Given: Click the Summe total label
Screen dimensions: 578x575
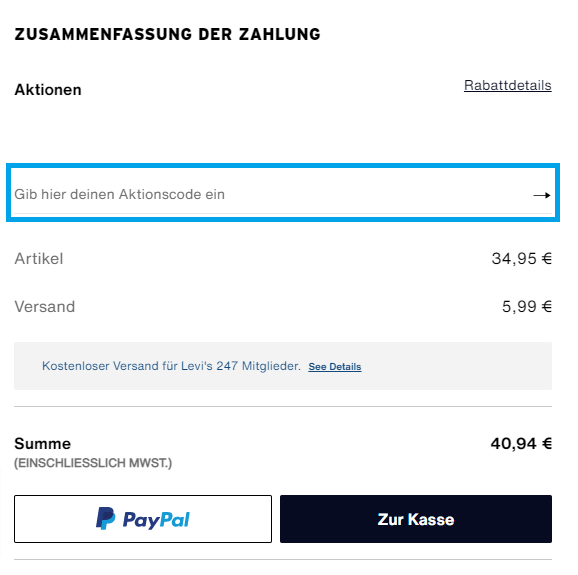Looking at the screenshot, I should [x=42, y=443].
